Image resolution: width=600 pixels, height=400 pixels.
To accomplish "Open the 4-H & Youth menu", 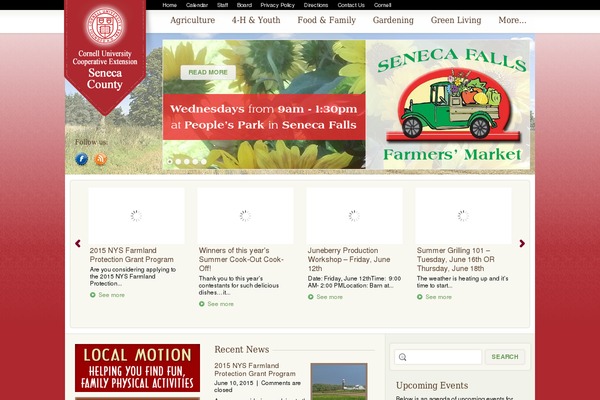I will coord(256,20).
